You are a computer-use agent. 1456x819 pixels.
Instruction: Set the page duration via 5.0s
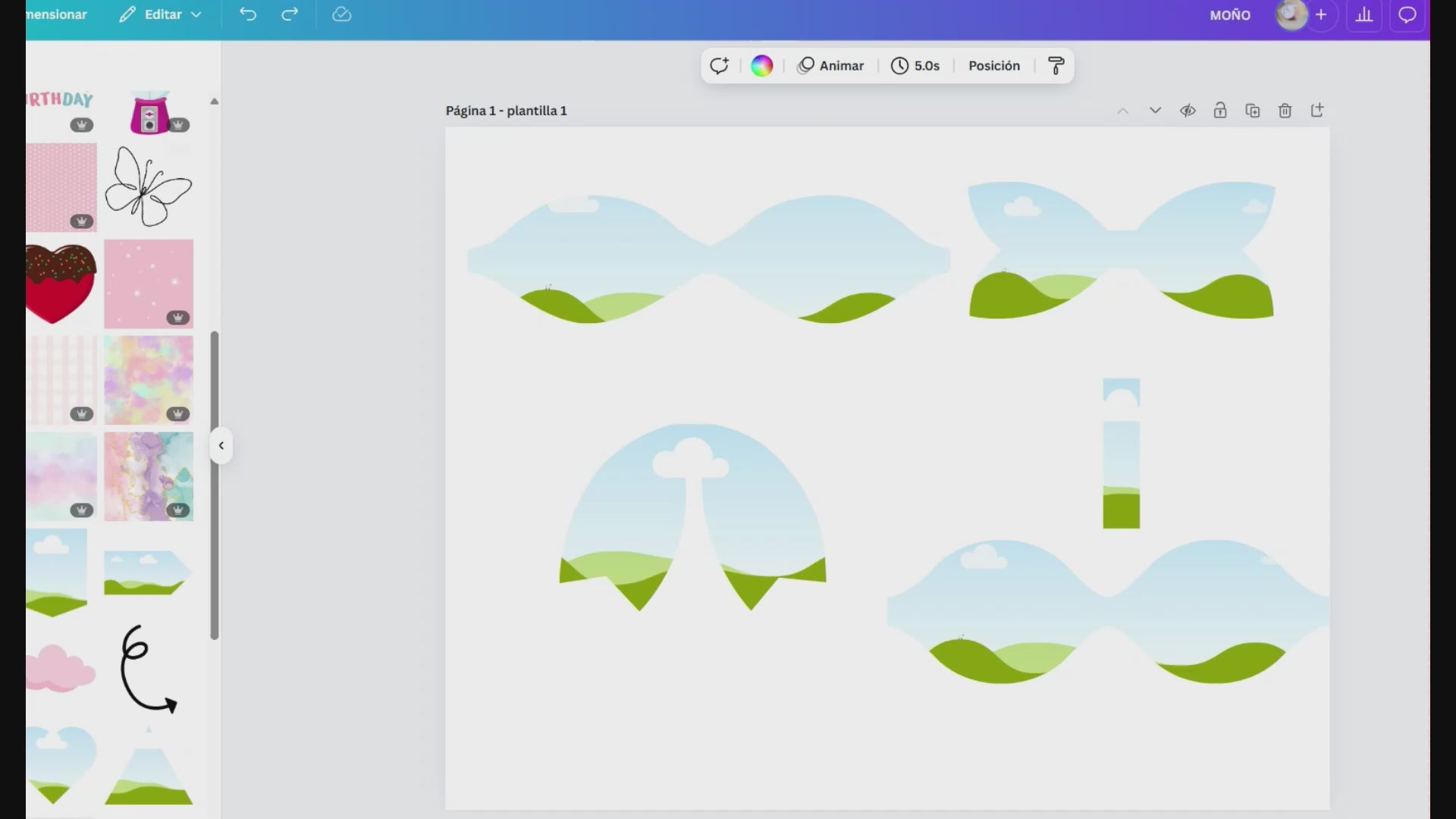(x=915, y=66)
